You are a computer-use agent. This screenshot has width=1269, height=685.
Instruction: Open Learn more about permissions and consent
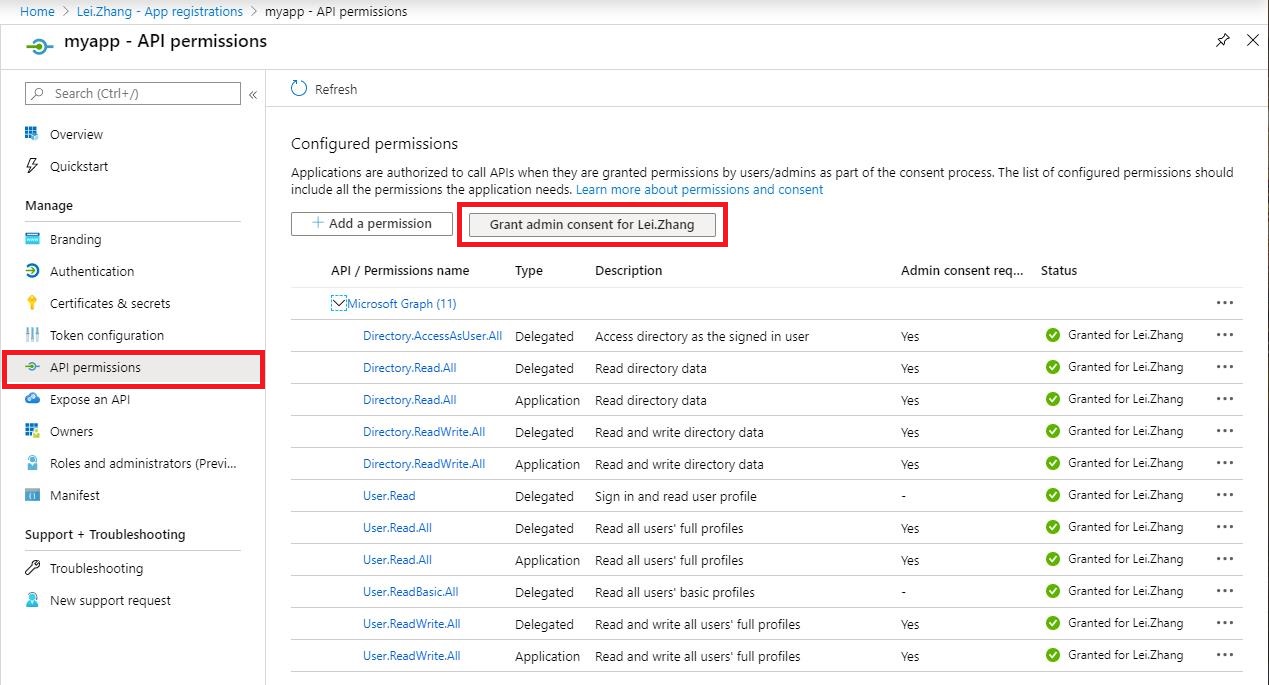pos(699,189)
